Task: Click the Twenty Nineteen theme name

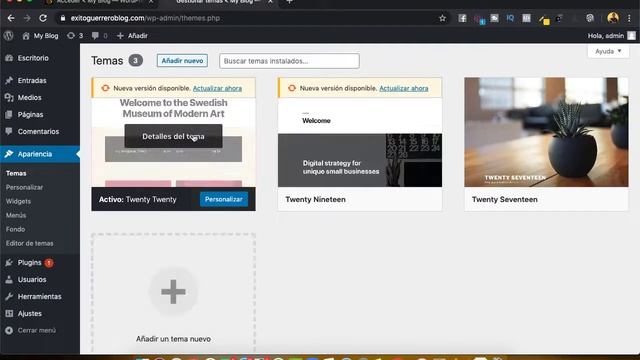Action: click(316, 200)
